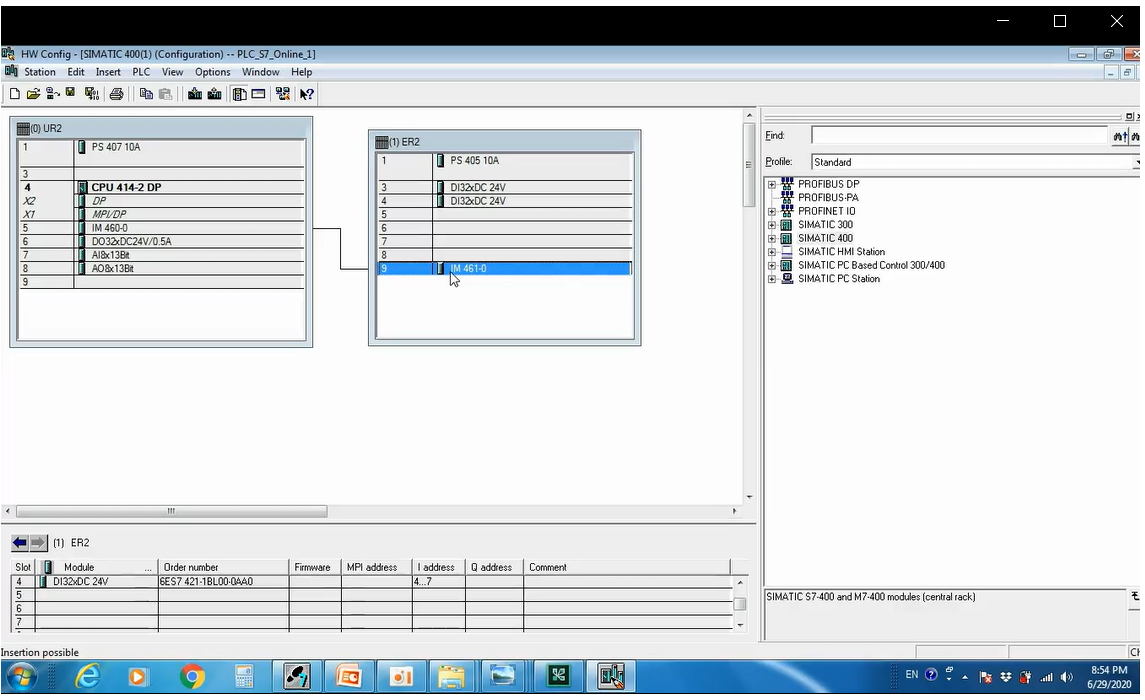Click the back arrow above slot table
The image size is (1145, 700).
tap(20, 543)
